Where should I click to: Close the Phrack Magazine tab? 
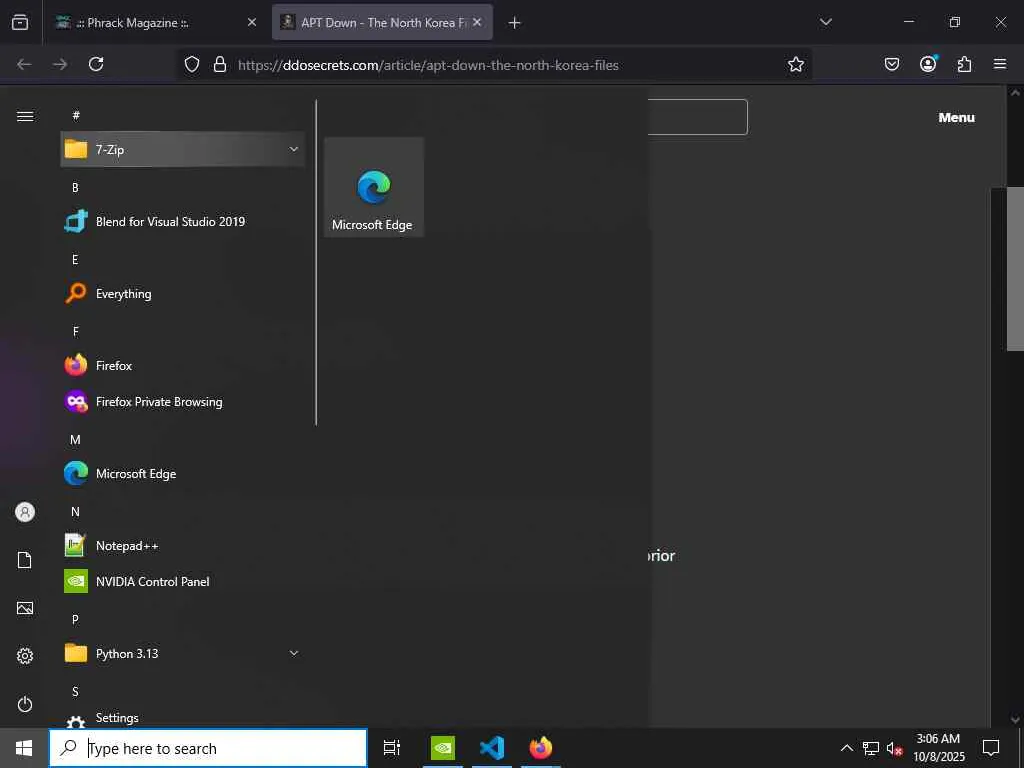252,22
